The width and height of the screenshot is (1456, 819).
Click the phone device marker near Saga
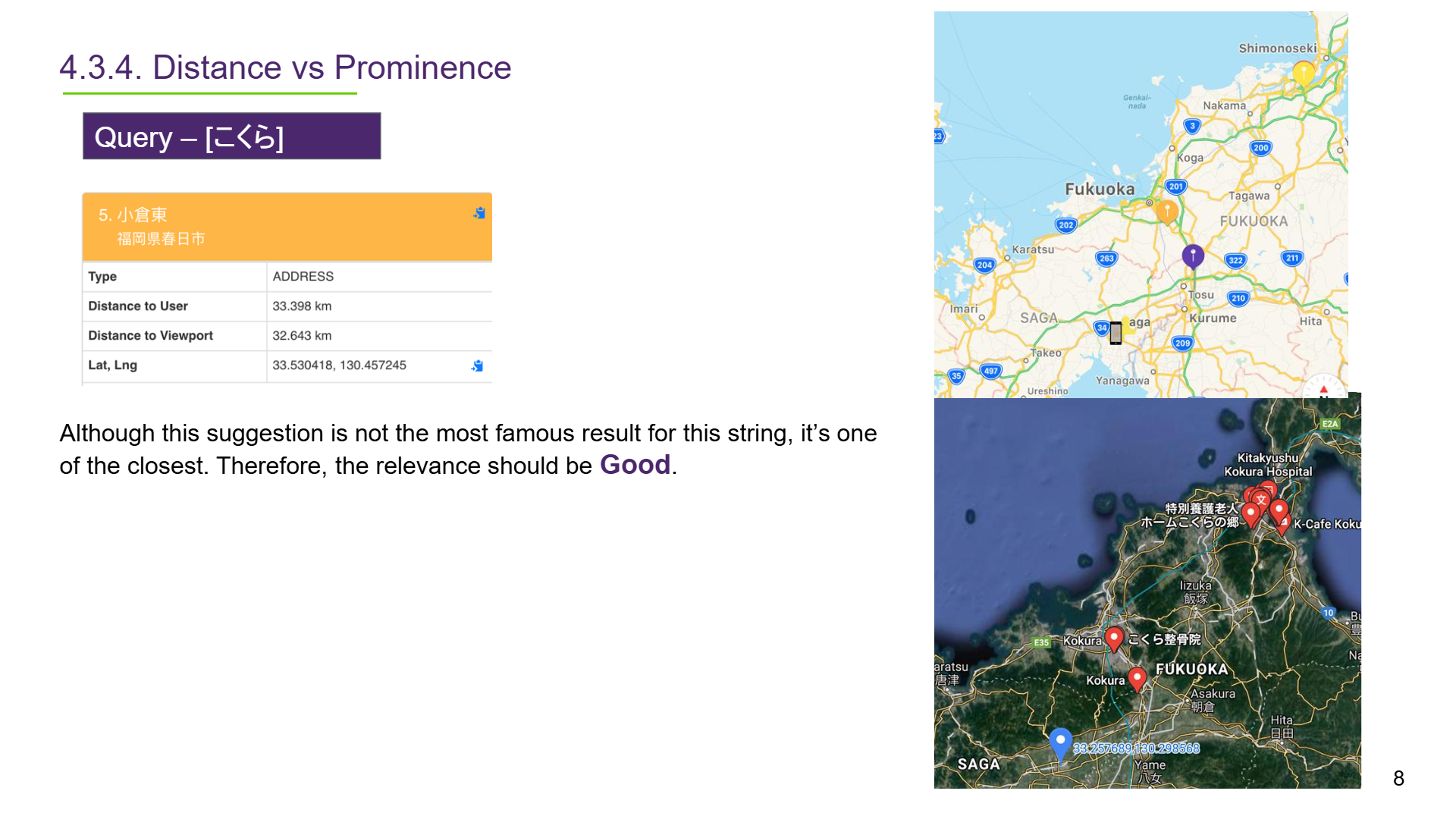[x=1116, y=332]
